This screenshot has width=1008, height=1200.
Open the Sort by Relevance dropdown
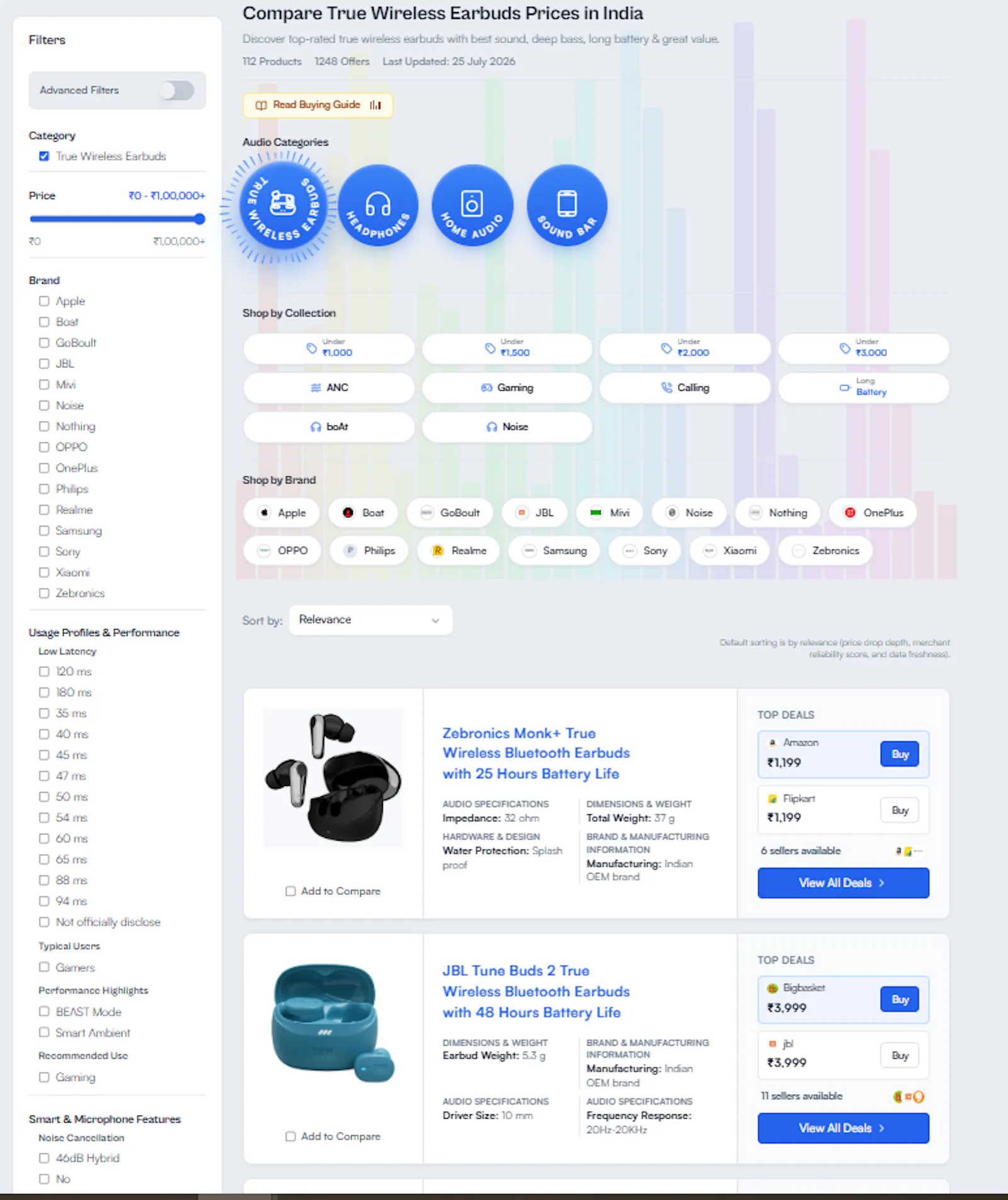pyautogui.click(x=370, y=620)
